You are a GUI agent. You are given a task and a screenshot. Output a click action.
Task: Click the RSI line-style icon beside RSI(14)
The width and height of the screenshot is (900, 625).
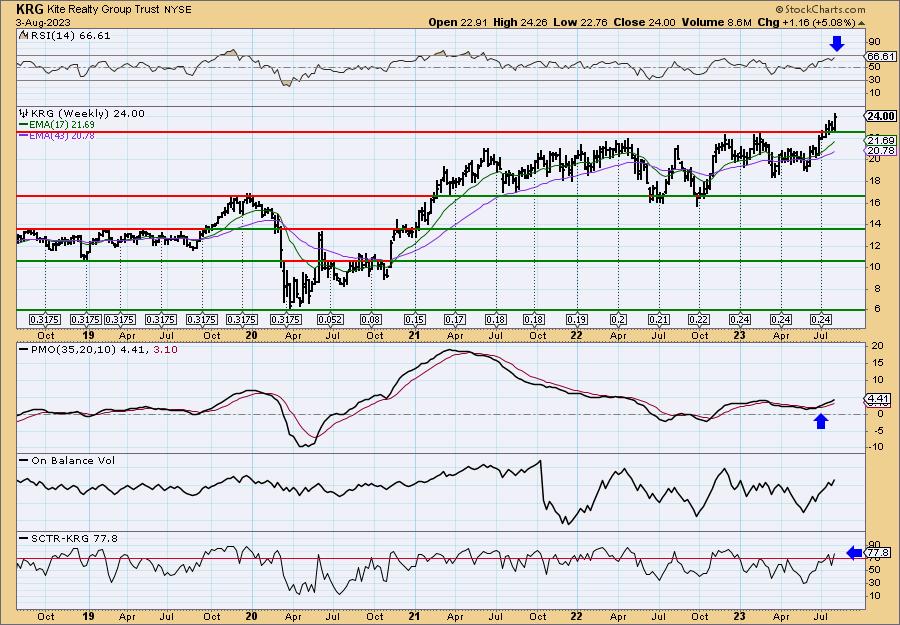coord(23,36)
